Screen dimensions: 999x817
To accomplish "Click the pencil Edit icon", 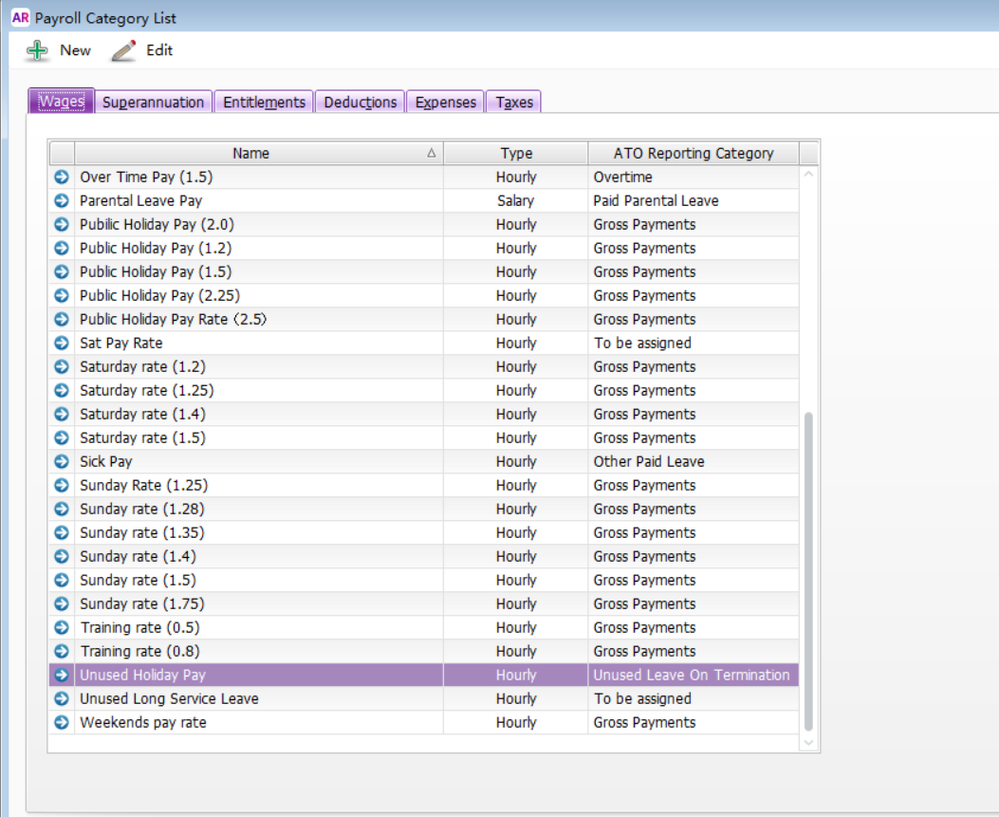I will point(124,51).
